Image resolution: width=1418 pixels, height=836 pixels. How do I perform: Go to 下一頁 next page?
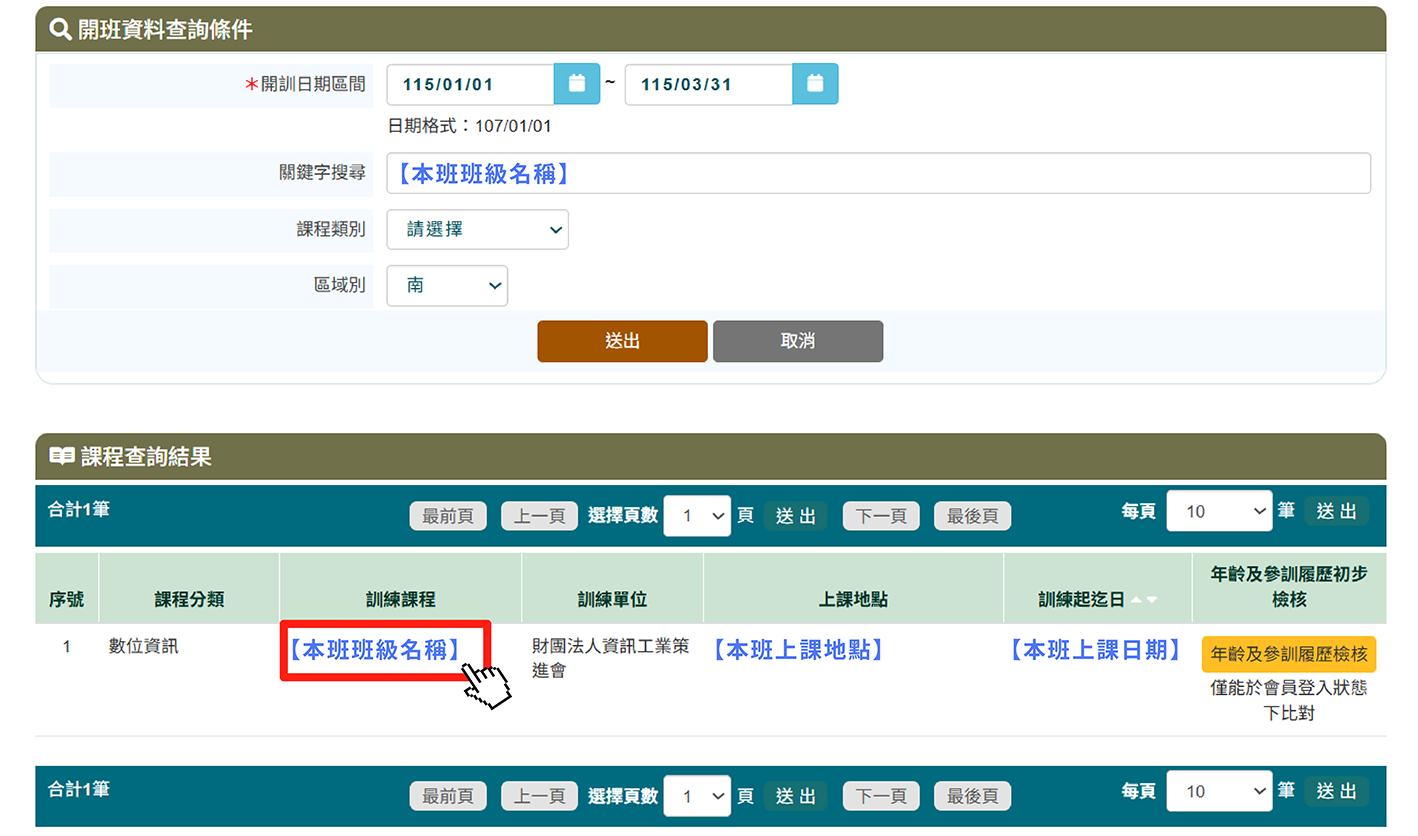click(x=880, y=515)
